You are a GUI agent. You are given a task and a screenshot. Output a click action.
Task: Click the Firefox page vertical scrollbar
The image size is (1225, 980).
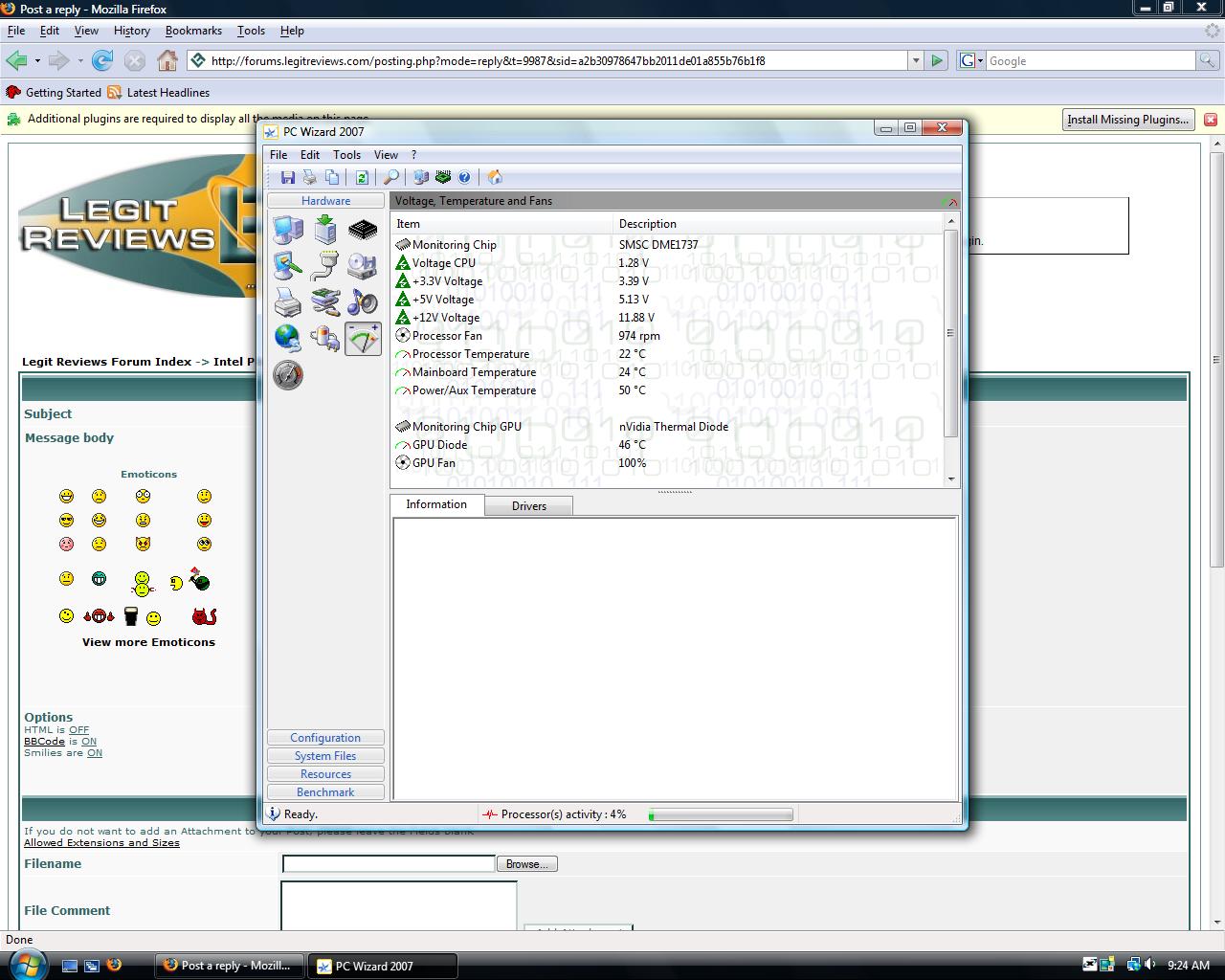(x=1217, y=359)
